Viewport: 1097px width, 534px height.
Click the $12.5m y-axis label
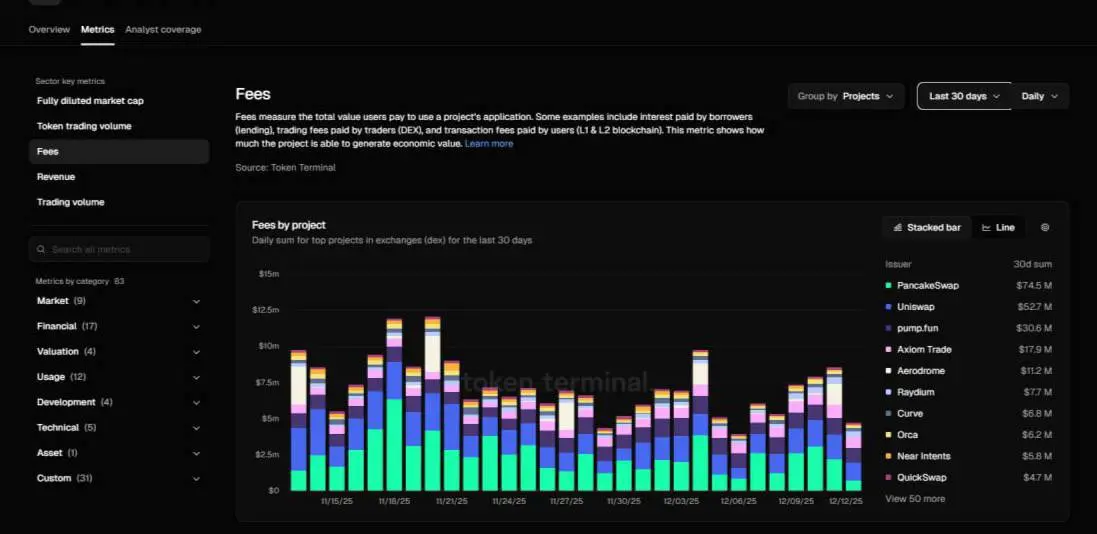coord(266,309)
